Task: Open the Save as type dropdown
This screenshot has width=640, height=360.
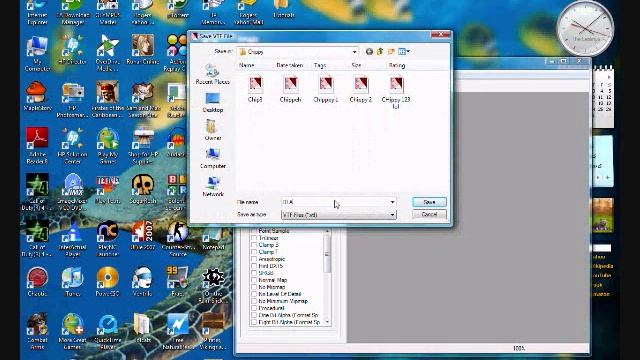Action: coord(339,215)
